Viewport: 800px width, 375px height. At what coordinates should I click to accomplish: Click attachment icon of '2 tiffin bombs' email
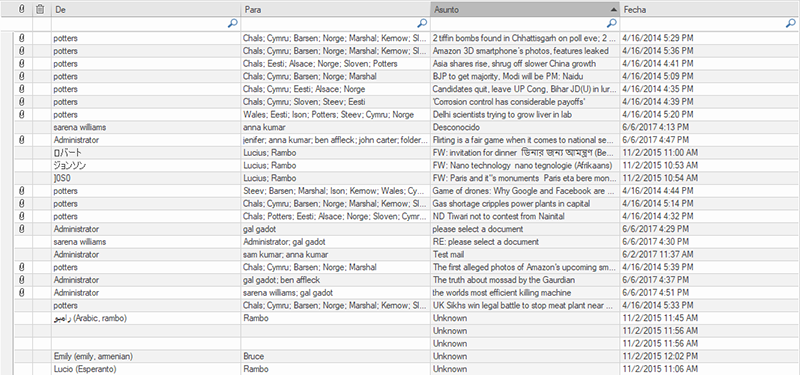pyautogui.click(x=21, y=38)
